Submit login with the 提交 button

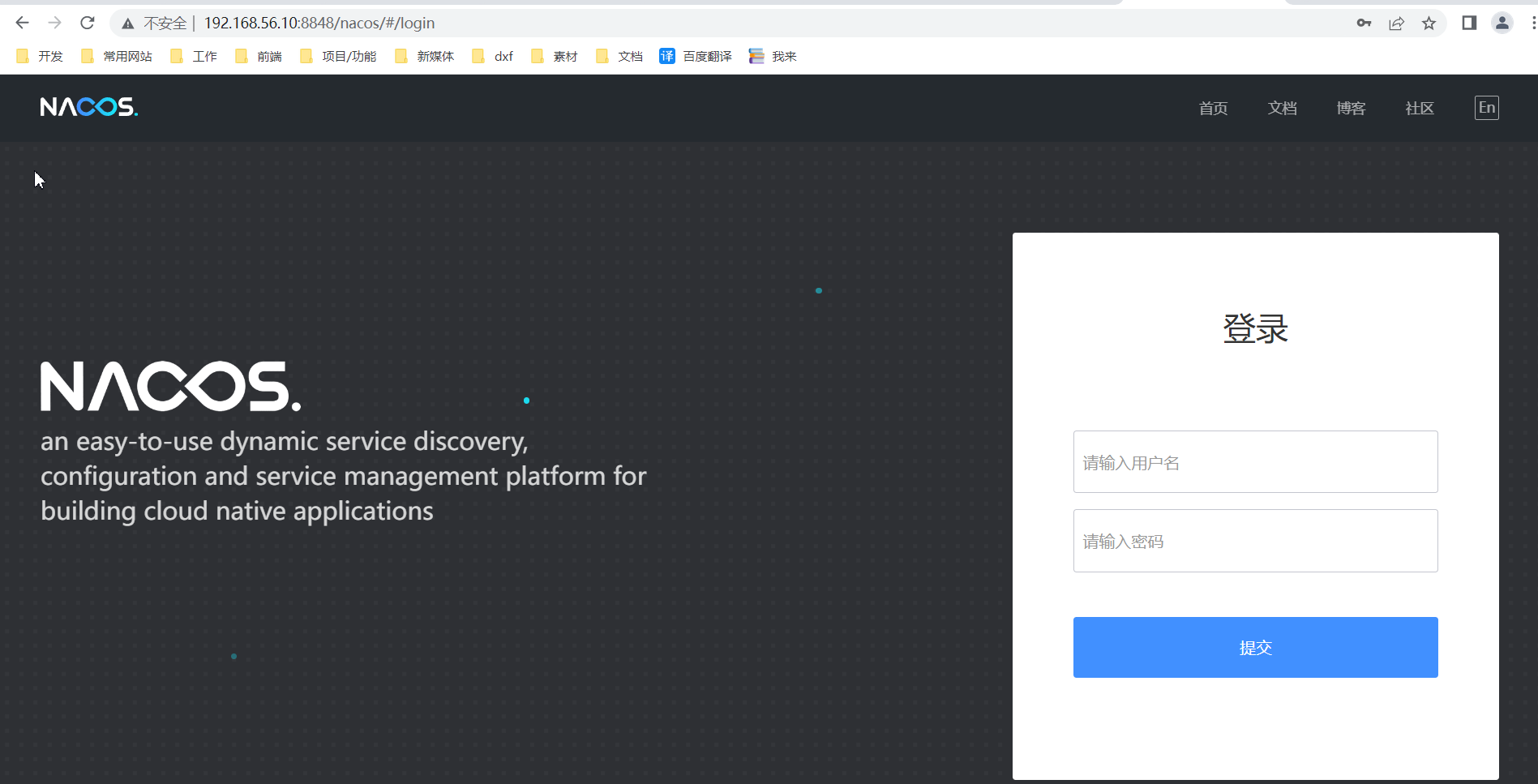pyautogui.click(x=1255, y=647)
